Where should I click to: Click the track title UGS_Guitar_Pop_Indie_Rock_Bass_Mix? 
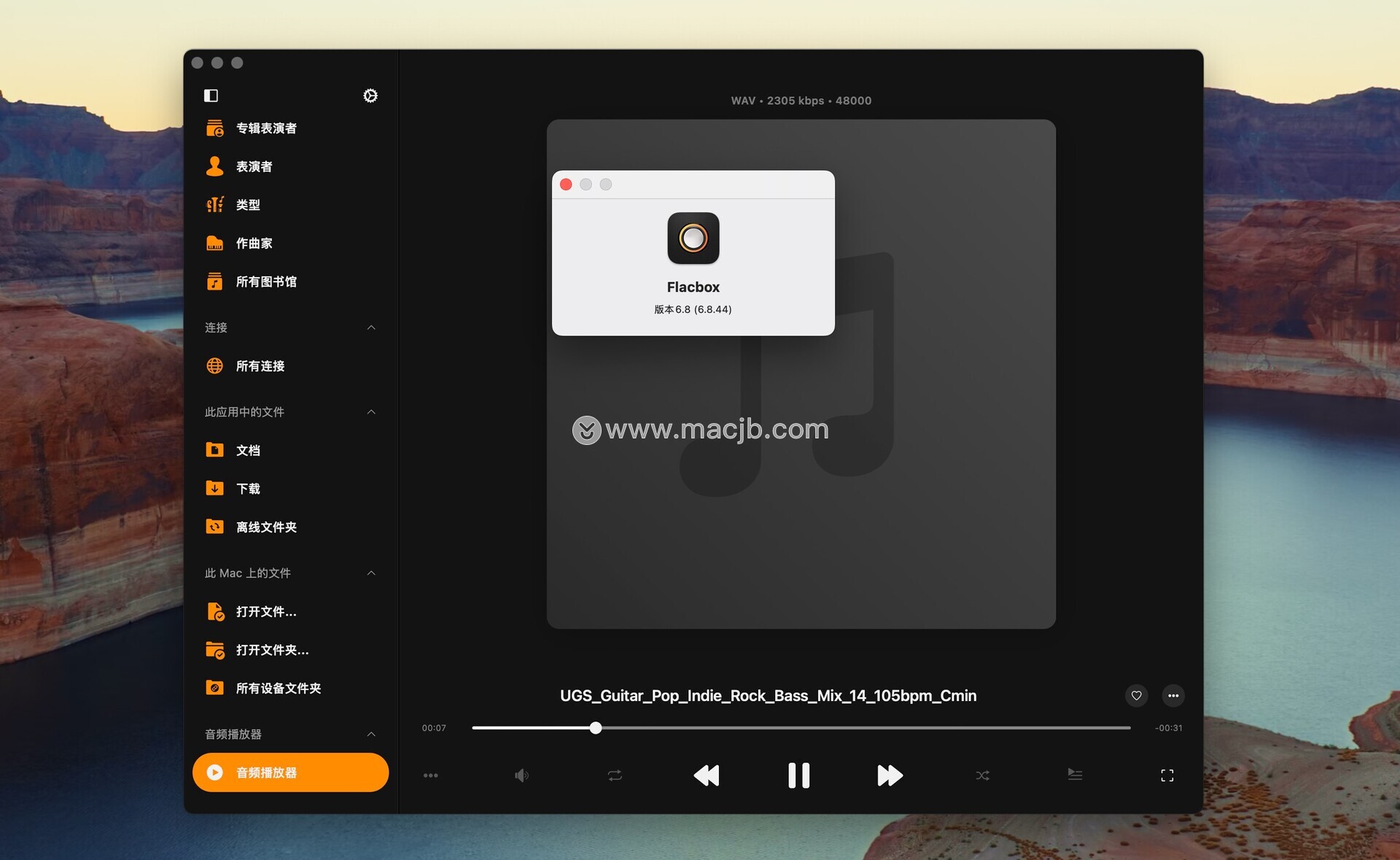[768, 696]
